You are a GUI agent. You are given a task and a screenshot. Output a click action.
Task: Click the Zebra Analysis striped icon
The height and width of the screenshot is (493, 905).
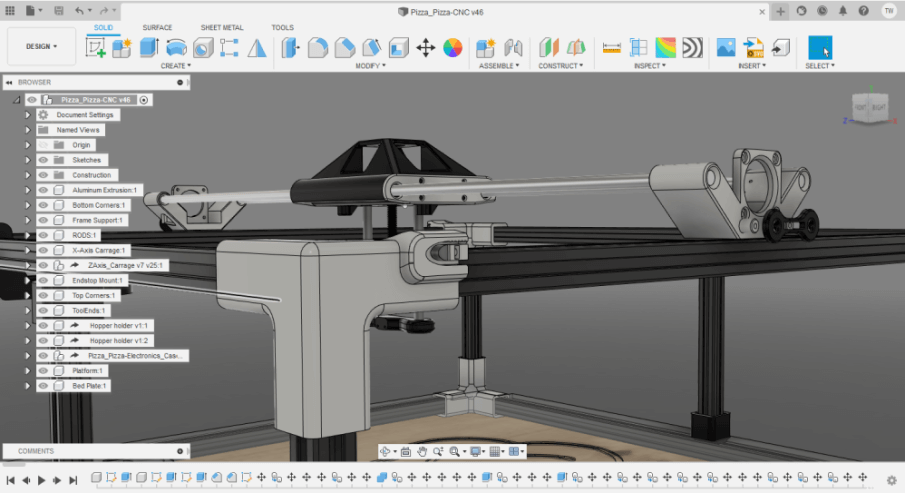692,47
